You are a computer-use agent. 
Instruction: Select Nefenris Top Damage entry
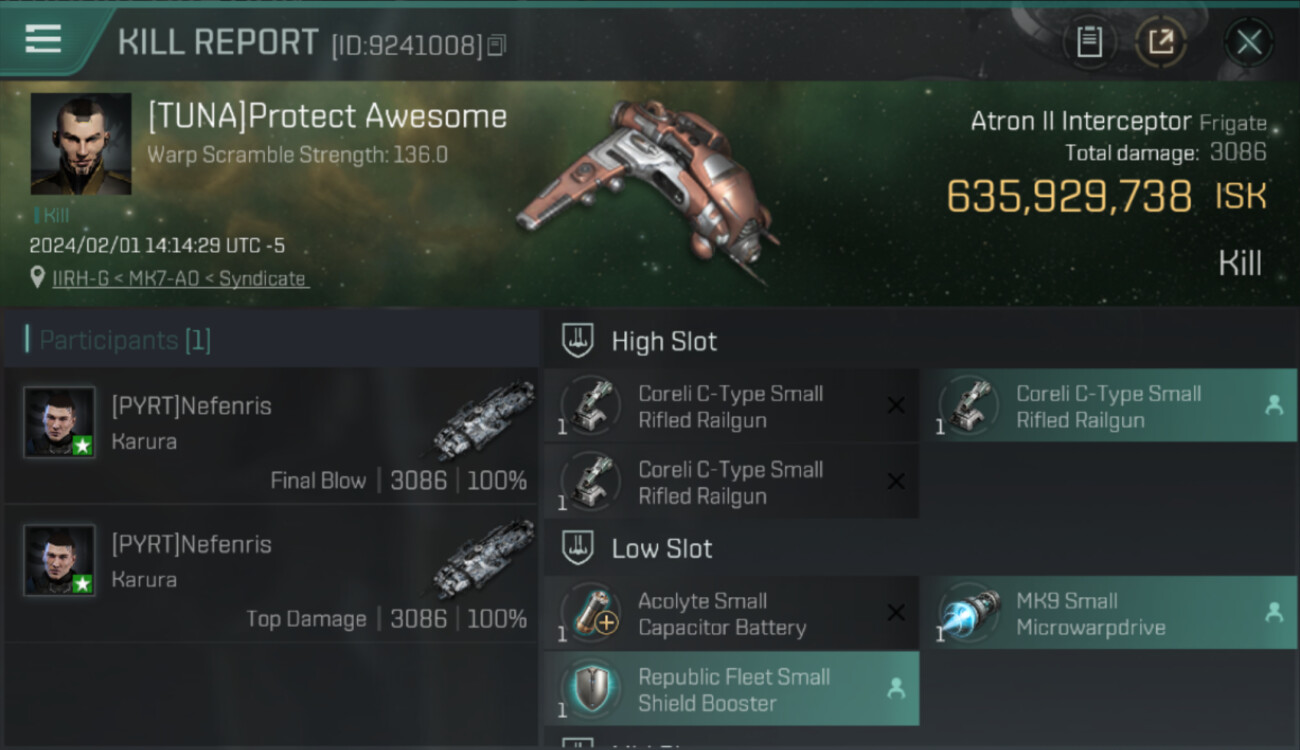(x=271, y=573)
